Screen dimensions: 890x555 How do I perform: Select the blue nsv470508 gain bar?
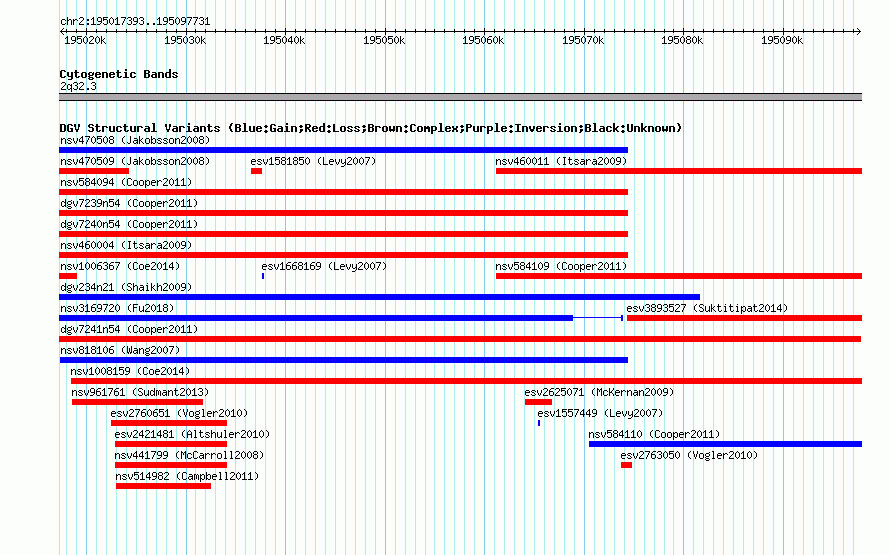pyautogui.click(x=343, y=150)
